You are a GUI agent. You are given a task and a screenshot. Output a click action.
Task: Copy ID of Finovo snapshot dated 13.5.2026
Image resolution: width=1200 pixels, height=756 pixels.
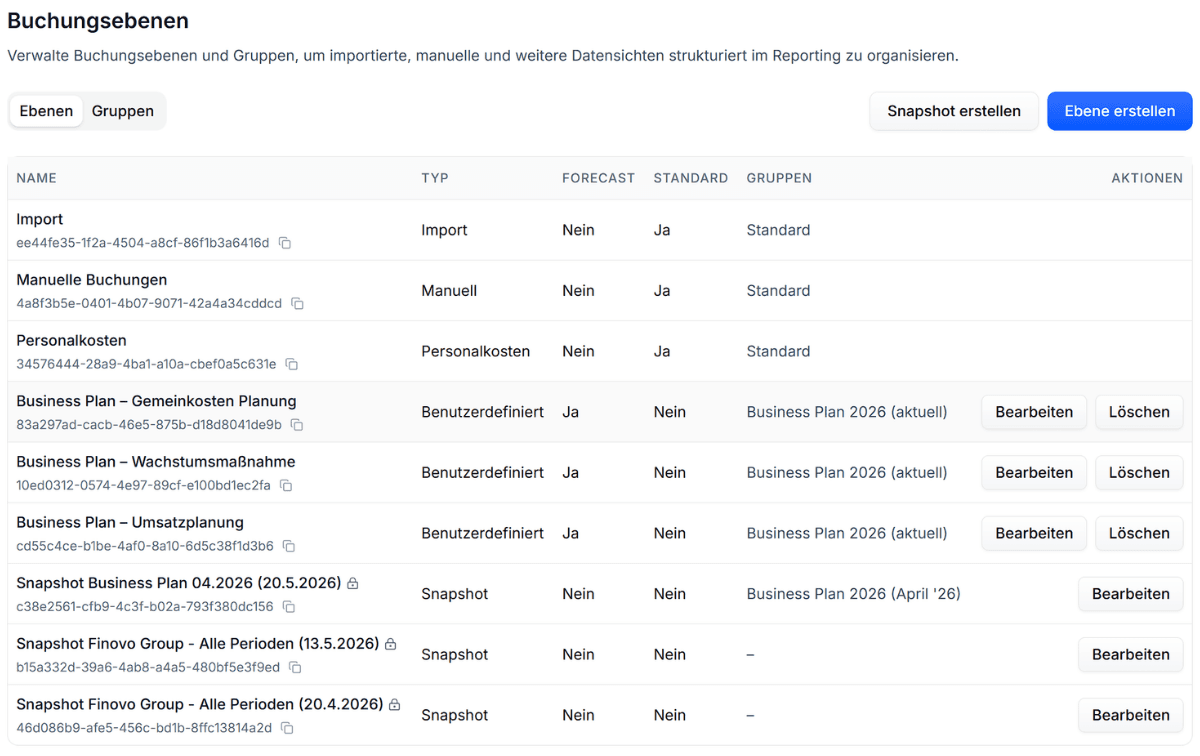pos(296,667)
